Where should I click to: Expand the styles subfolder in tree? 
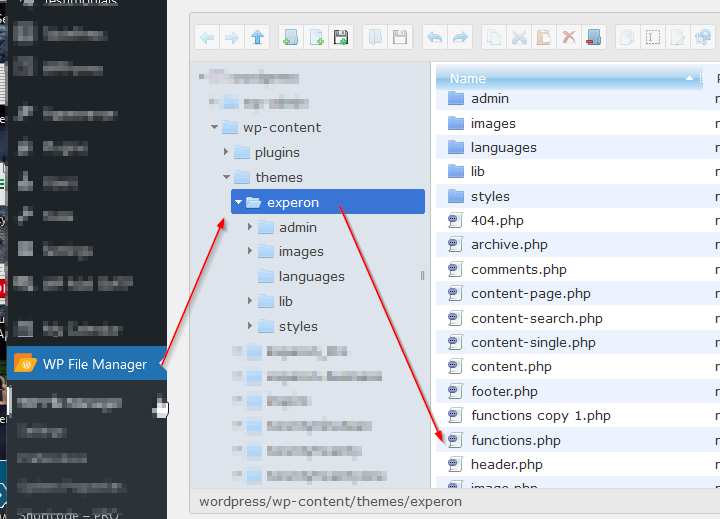coord(250,326)
